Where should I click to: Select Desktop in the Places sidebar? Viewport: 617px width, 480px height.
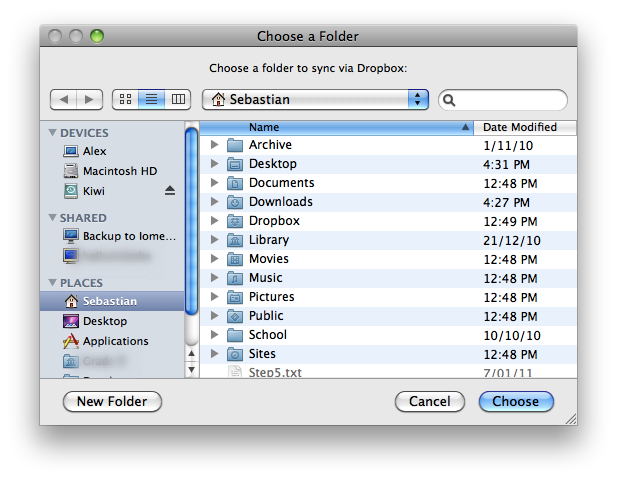point(105,321)
